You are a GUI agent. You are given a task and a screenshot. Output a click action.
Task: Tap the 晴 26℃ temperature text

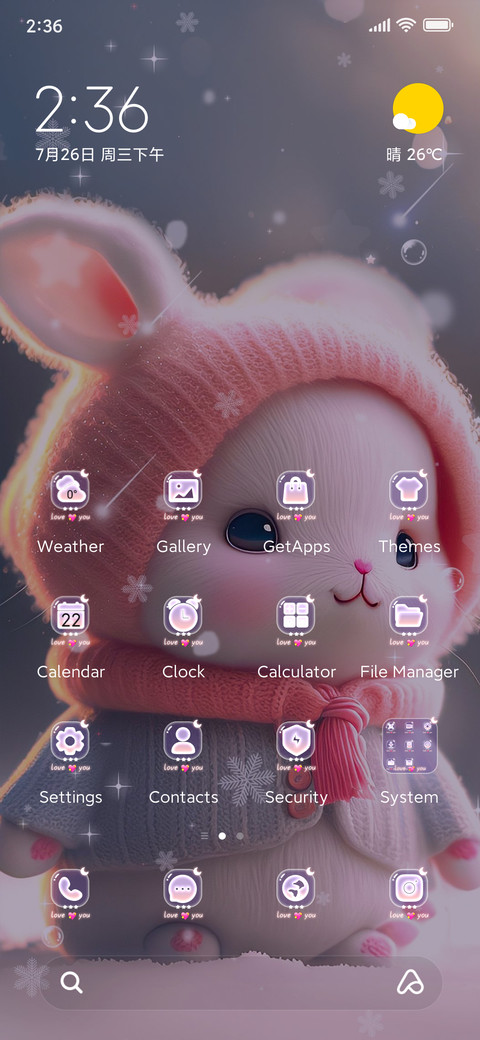click(414, 155)
